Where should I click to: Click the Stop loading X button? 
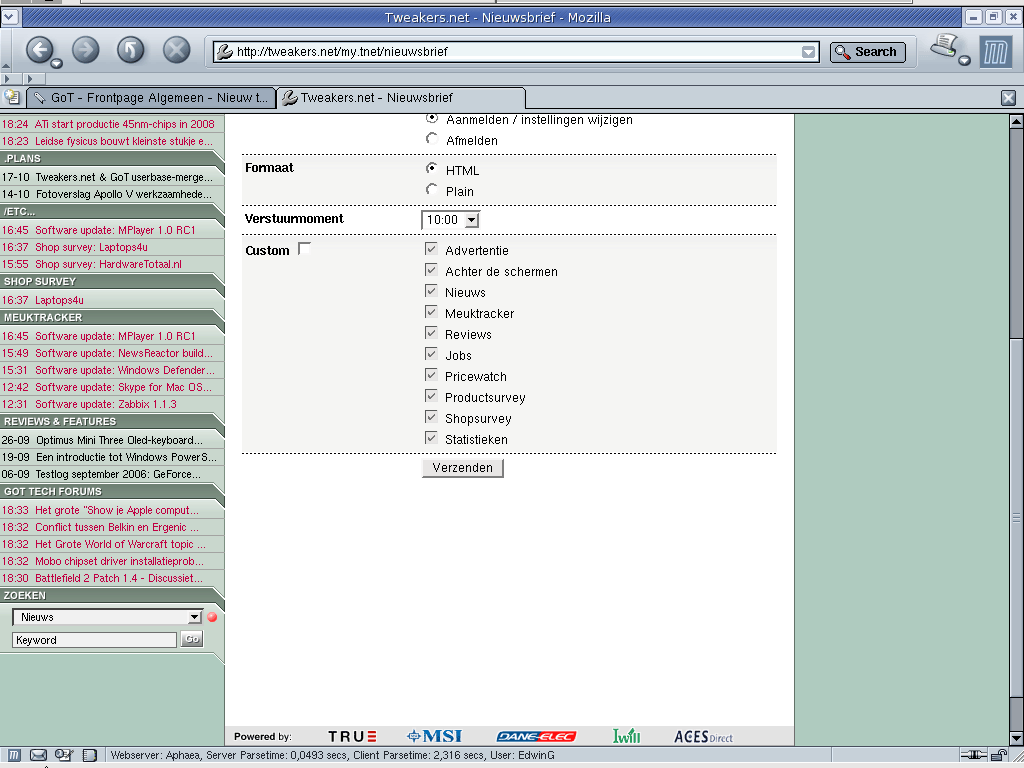(176, 50)
